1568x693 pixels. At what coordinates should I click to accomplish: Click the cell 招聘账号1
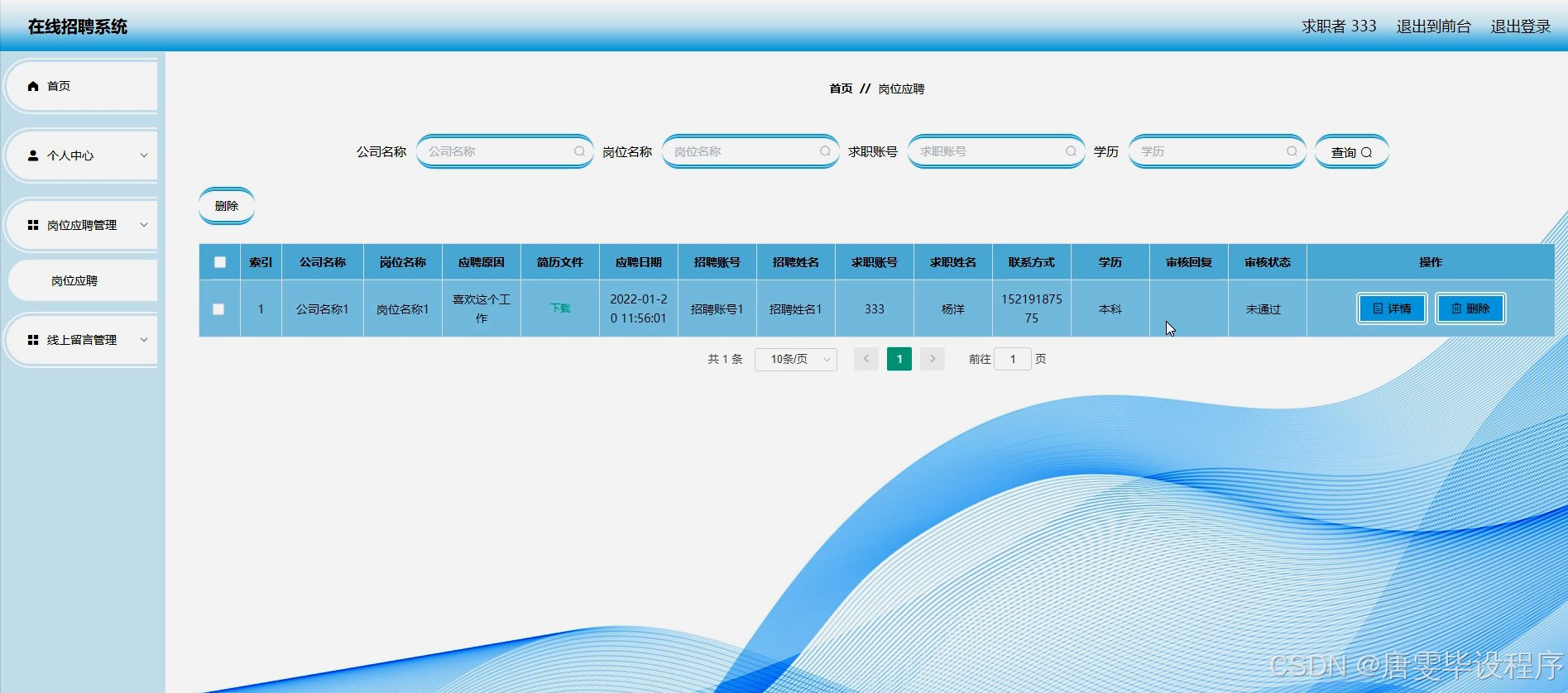pos(717,309)
